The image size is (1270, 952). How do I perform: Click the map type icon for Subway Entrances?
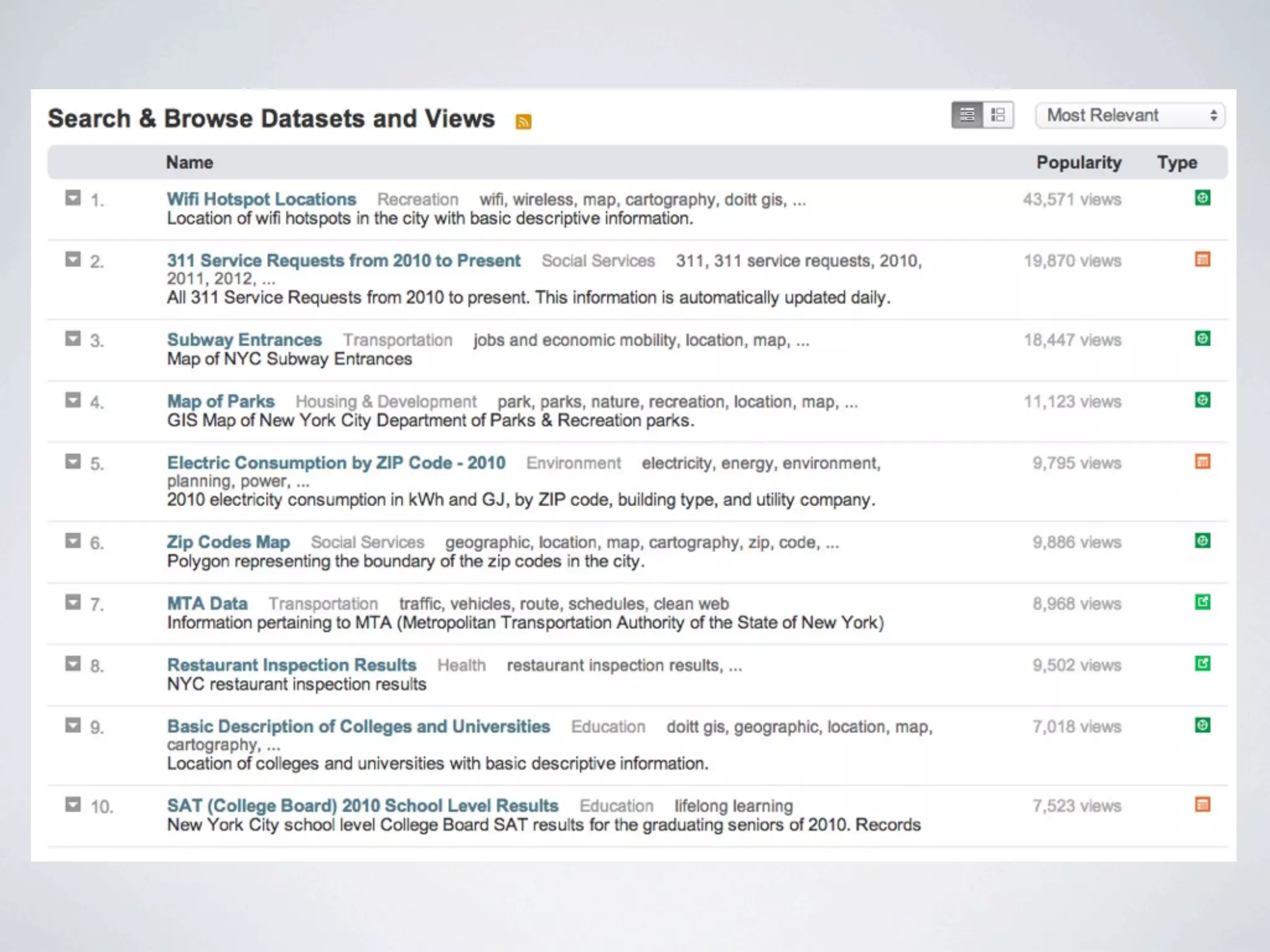click(x=1202, y=339)
